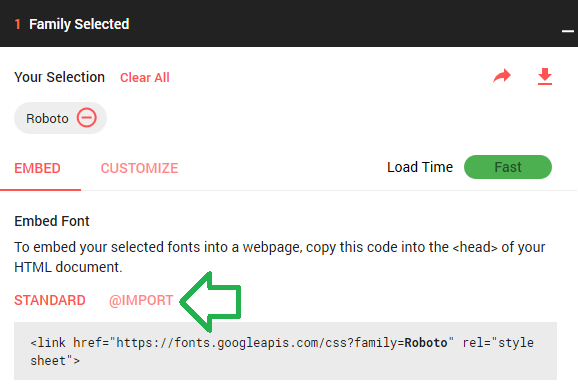Image resolution: width=578 pixels, height=390 pixels.
Task: Click the link href code snippet box
Action: (x=285, y=351)
